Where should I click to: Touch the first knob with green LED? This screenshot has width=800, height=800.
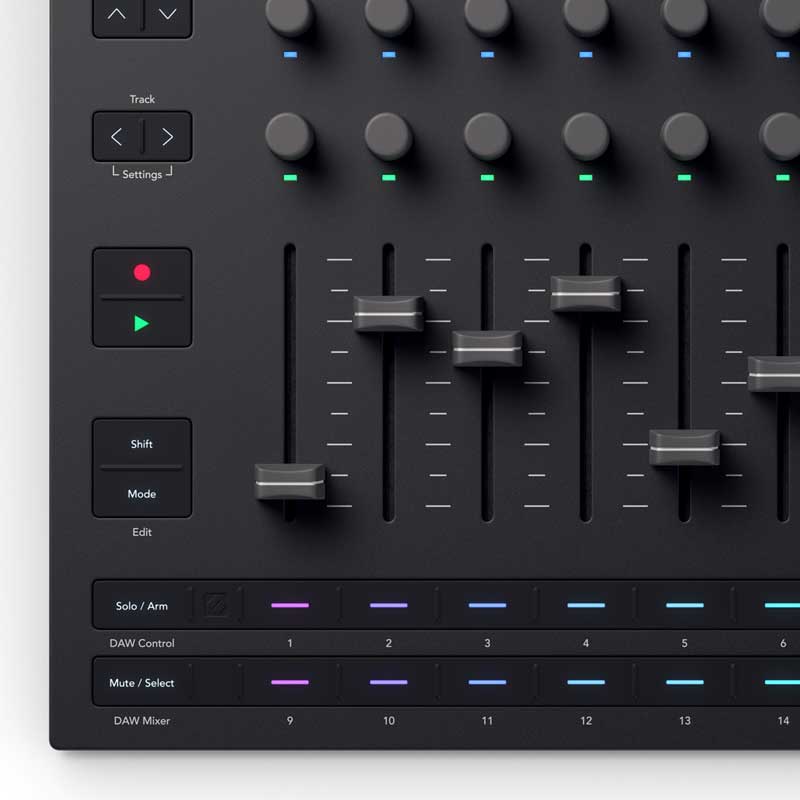pyautogui.click(x=290, y=136)
